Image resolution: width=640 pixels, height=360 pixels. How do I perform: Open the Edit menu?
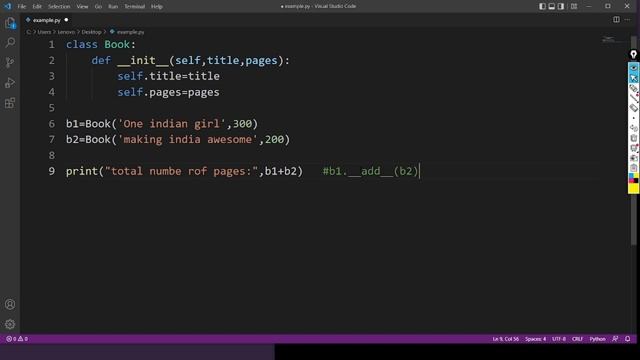pyautogui.click(x=37, y=7)
